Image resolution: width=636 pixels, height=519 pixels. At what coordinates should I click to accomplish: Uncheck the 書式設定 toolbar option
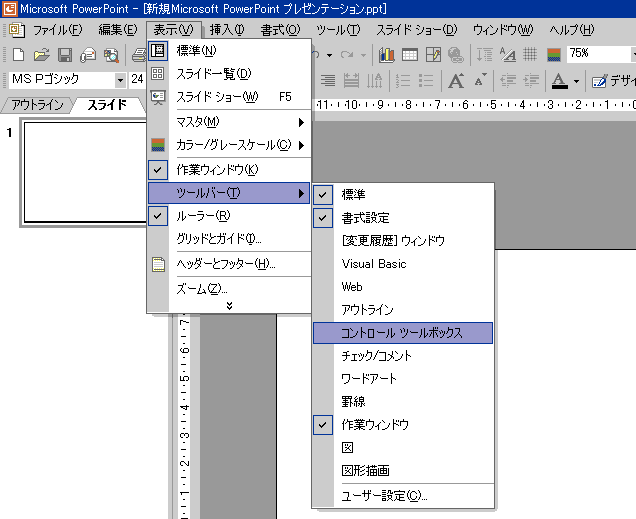[365, 217]
